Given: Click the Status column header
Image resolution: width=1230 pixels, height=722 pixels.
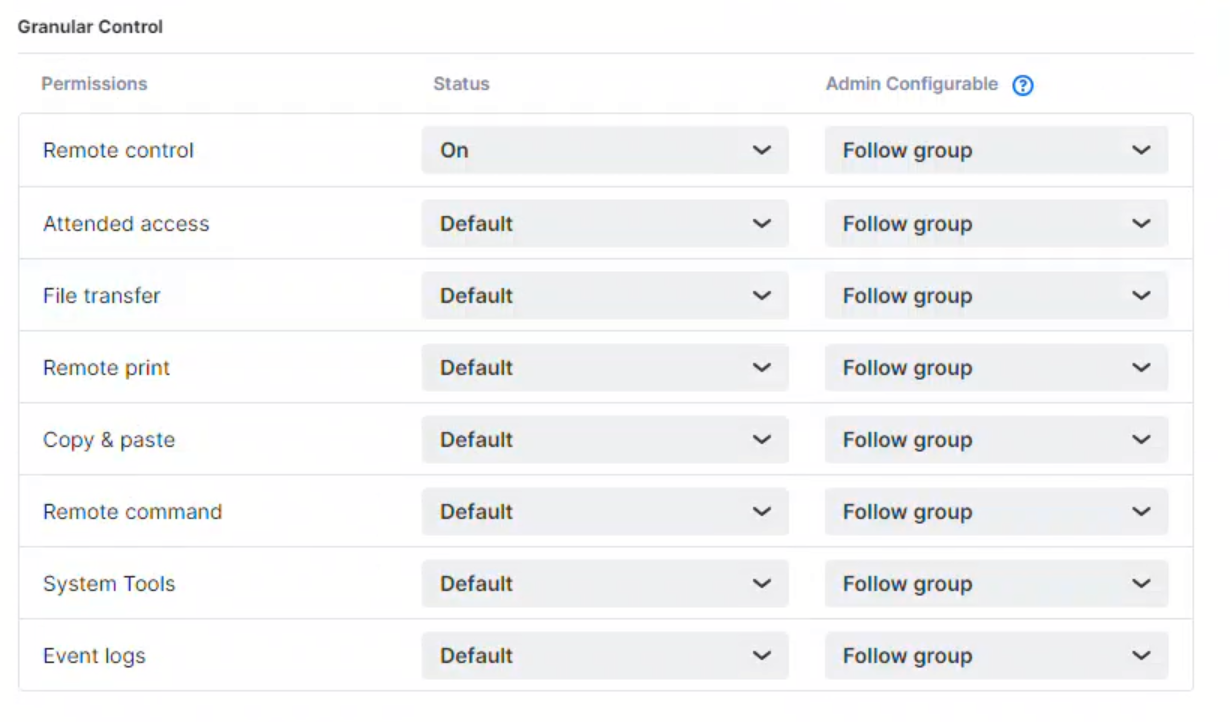Looking at the screenshot, I should tap(461, 84).
